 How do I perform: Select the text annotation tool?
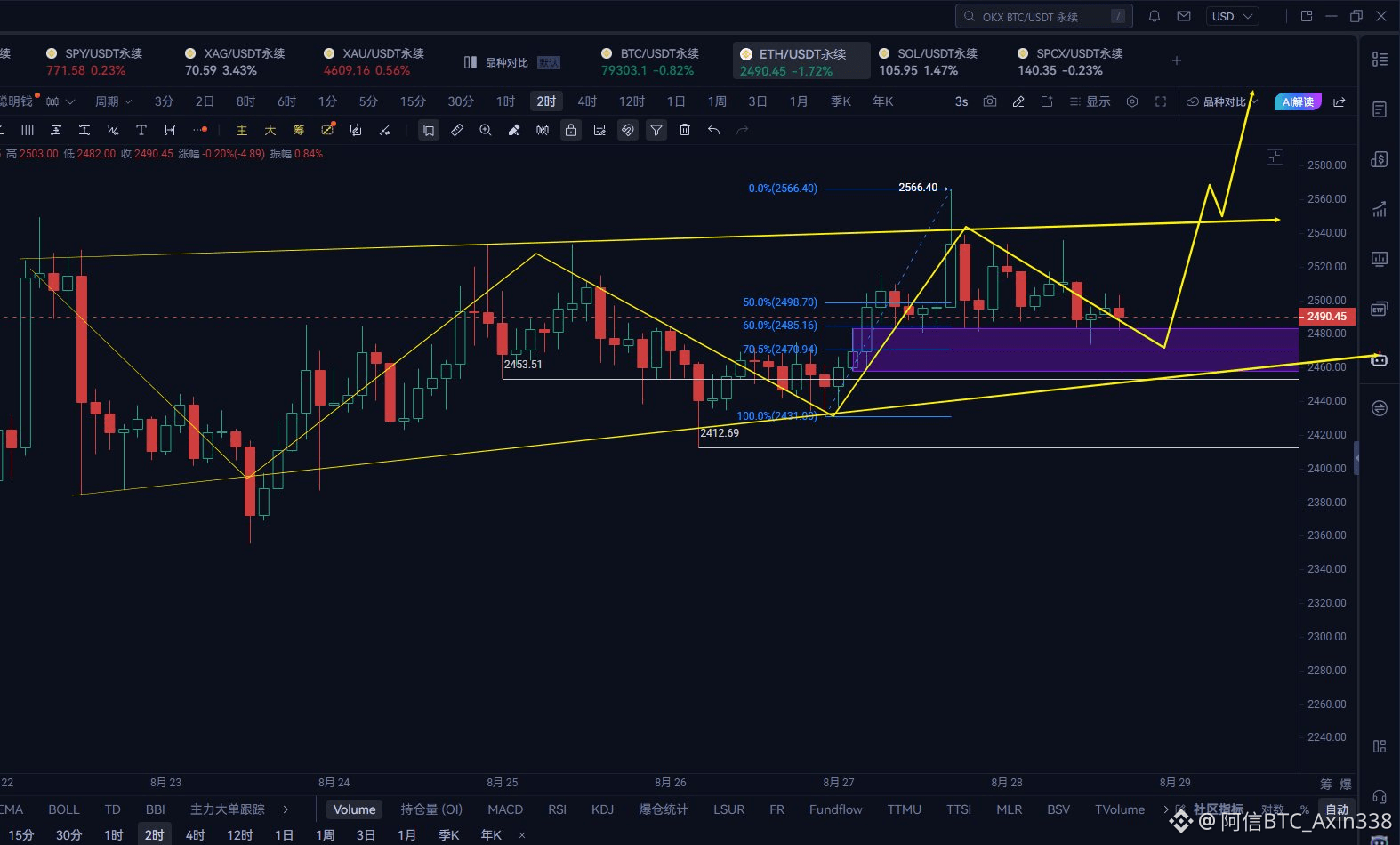141,130
